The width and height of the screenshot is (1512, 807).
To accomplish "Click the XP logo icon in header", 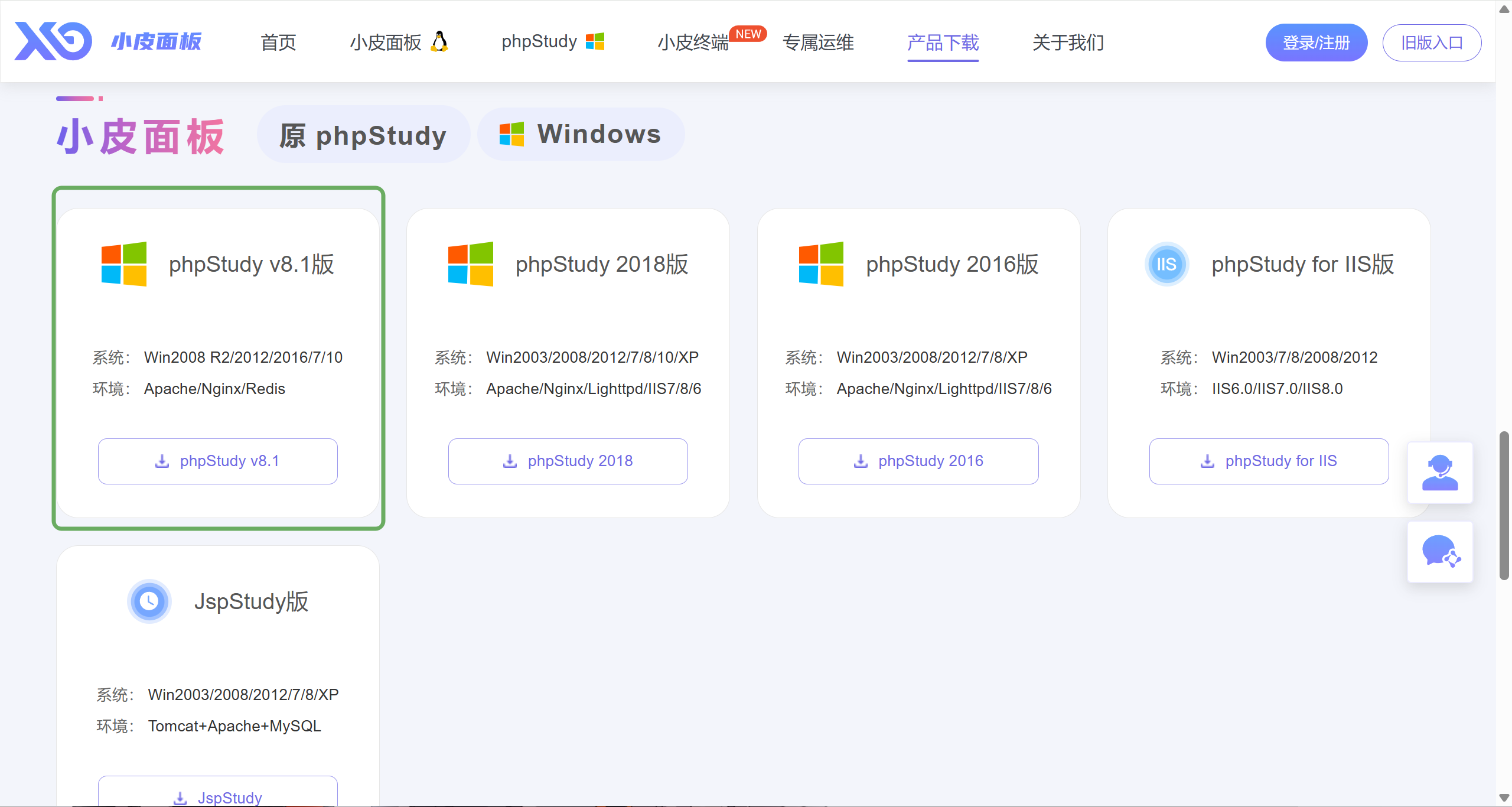I will pyautogui.click(x=53, y=41).
